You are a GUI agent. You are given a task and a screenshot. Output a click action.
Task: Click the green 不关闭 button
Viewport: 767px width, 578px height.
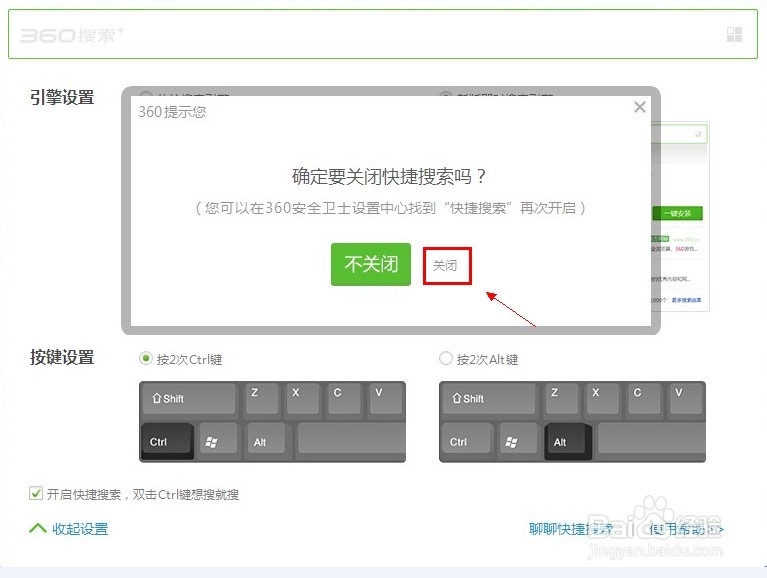coord(371,265)
